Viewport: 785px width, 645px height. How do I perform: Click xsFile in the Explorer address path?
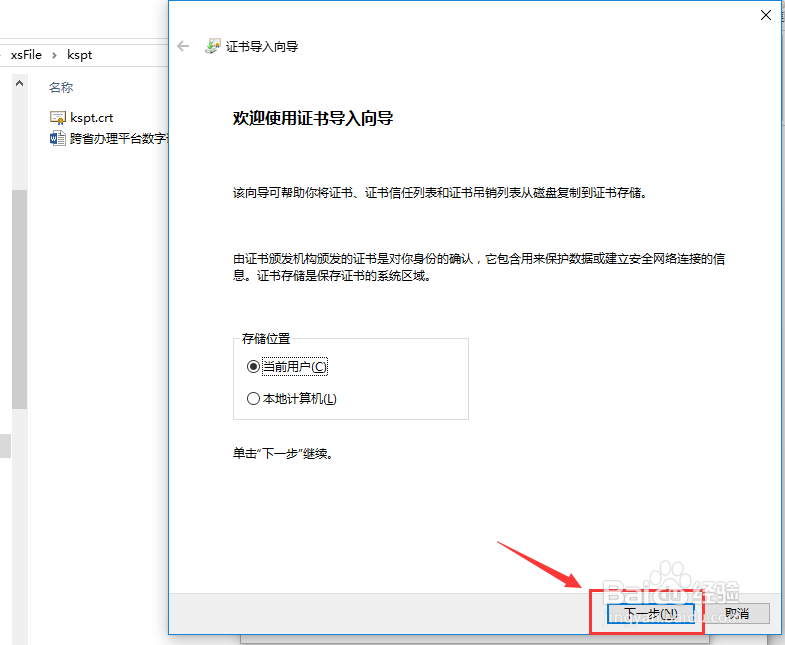point(26,55)
